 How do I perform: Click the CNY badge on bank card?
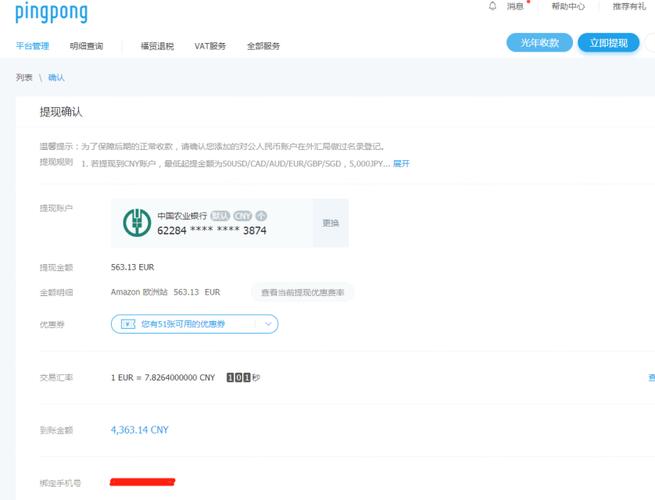242,216
